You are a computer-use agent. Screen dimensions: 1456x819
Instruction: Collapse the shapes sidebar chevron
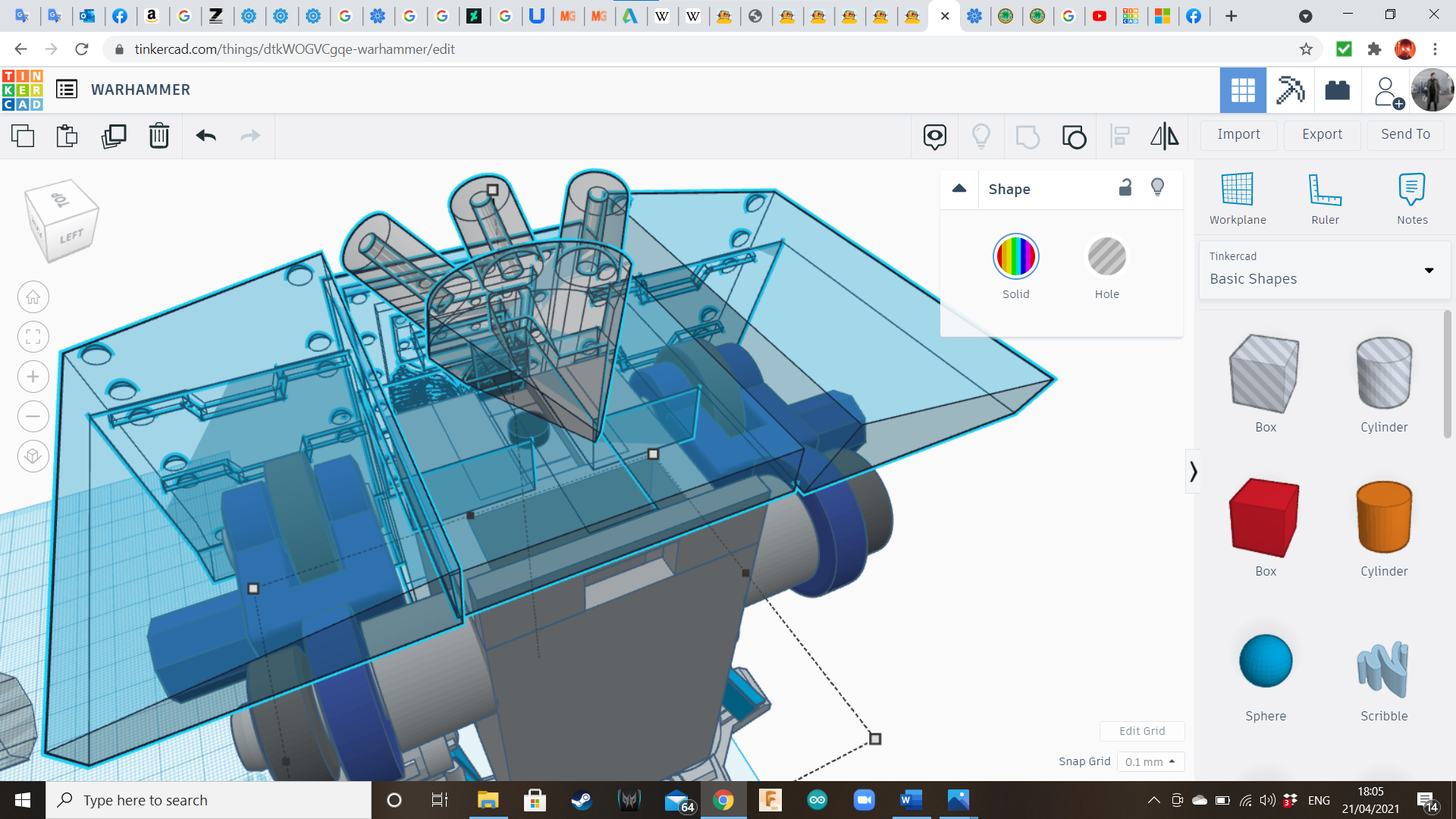1193,472
